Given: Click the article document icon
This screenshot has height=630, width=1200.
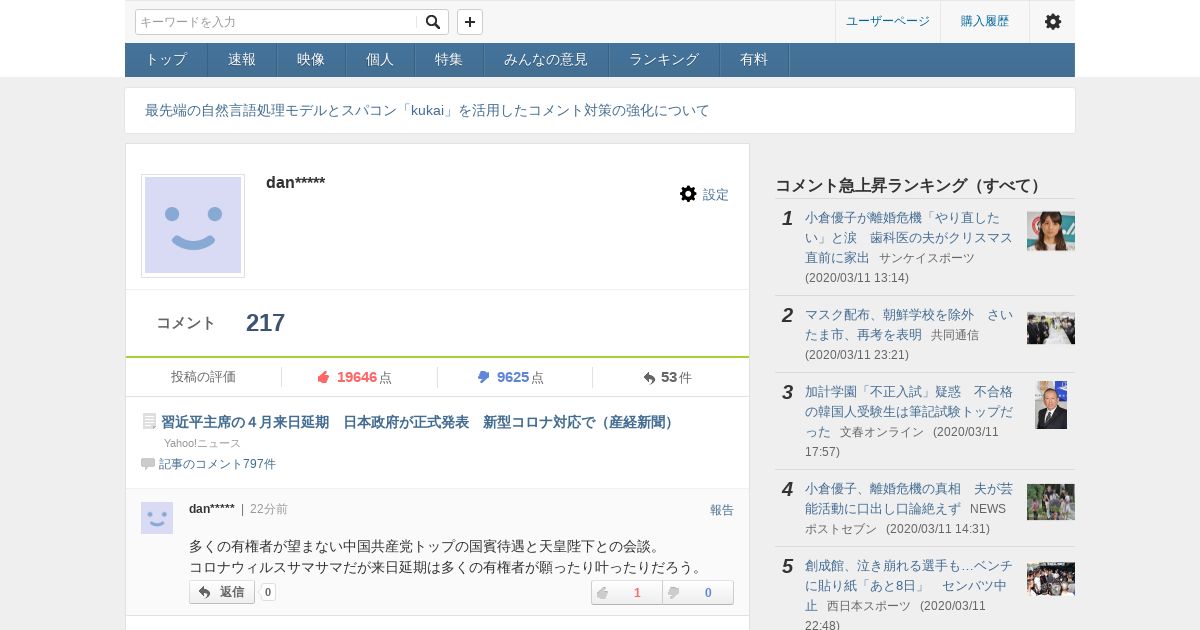Looking at the screenshot, I should coord(149,422).
